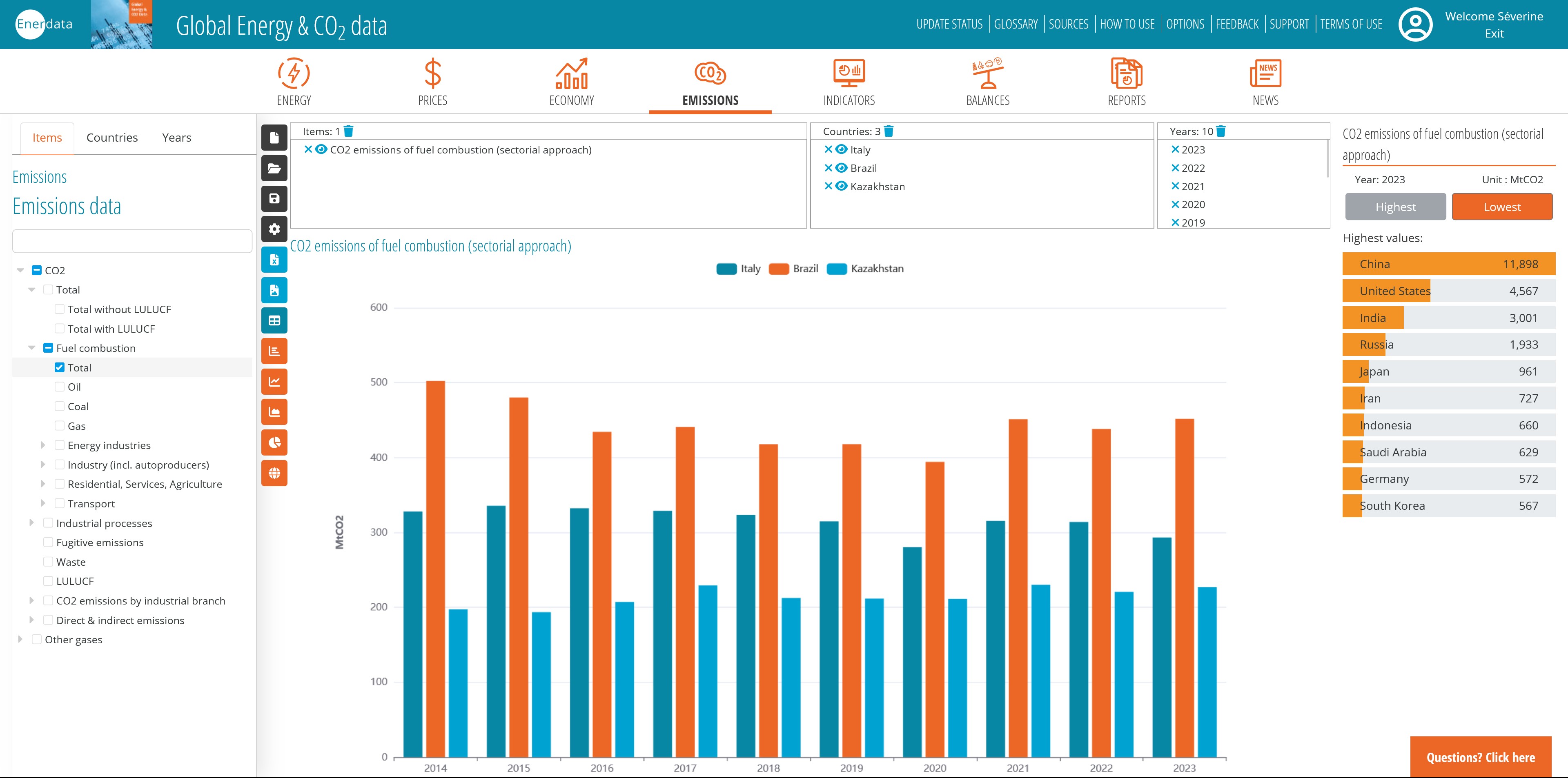Viewport: 1568px width, 778px height.
Task: Collapse the CO2 tree node
Action: tap(21, 270)
